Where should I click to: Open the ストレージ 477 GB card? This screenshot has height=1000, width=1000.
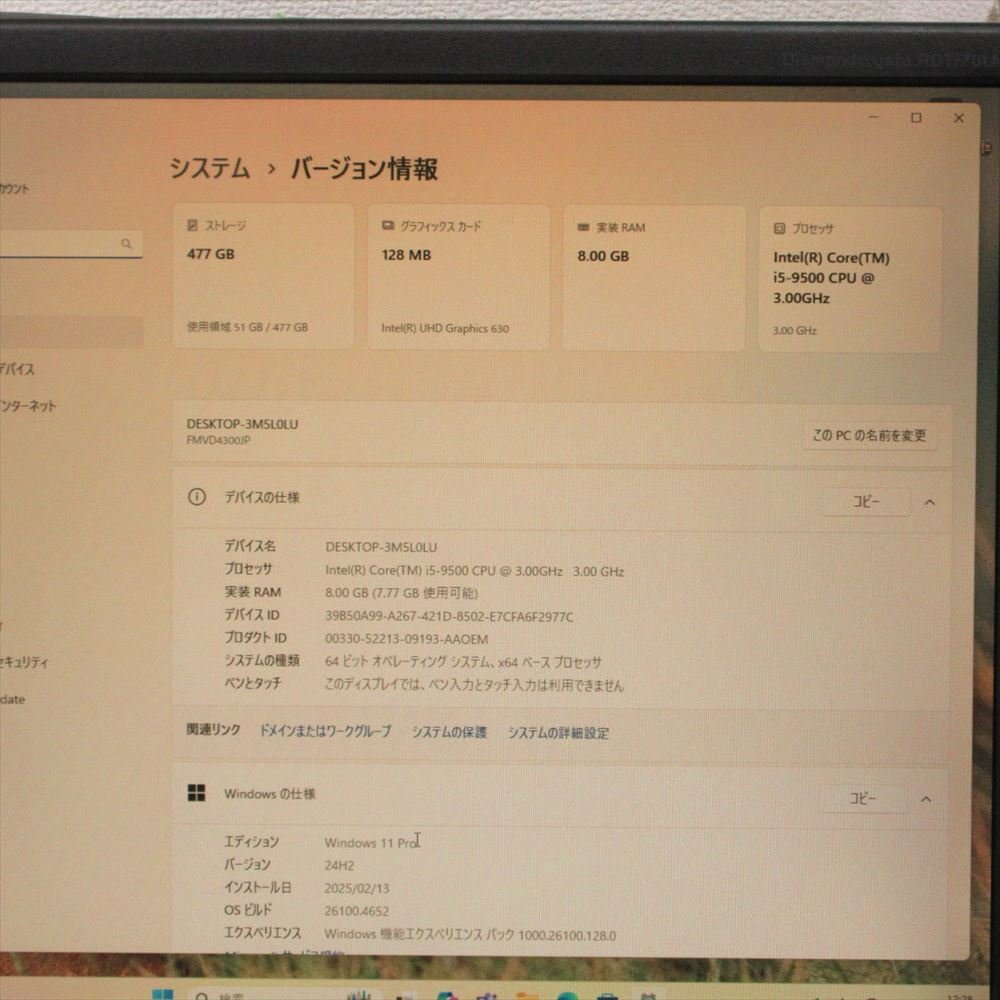pyautogui.click(x=263, y=276)
